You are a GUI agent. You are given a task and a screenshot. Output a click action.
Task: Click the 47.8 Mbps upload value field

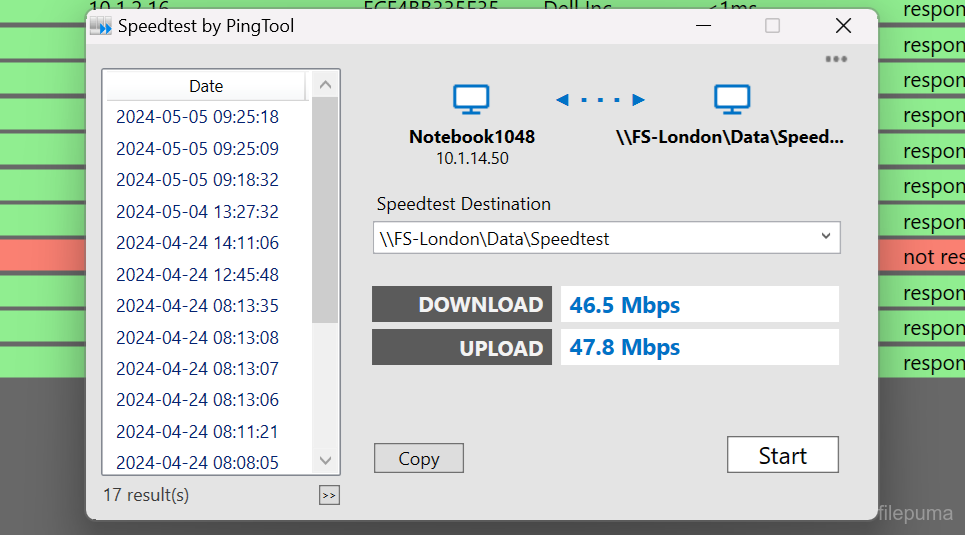pyautogui.click(x=699, y=348)
